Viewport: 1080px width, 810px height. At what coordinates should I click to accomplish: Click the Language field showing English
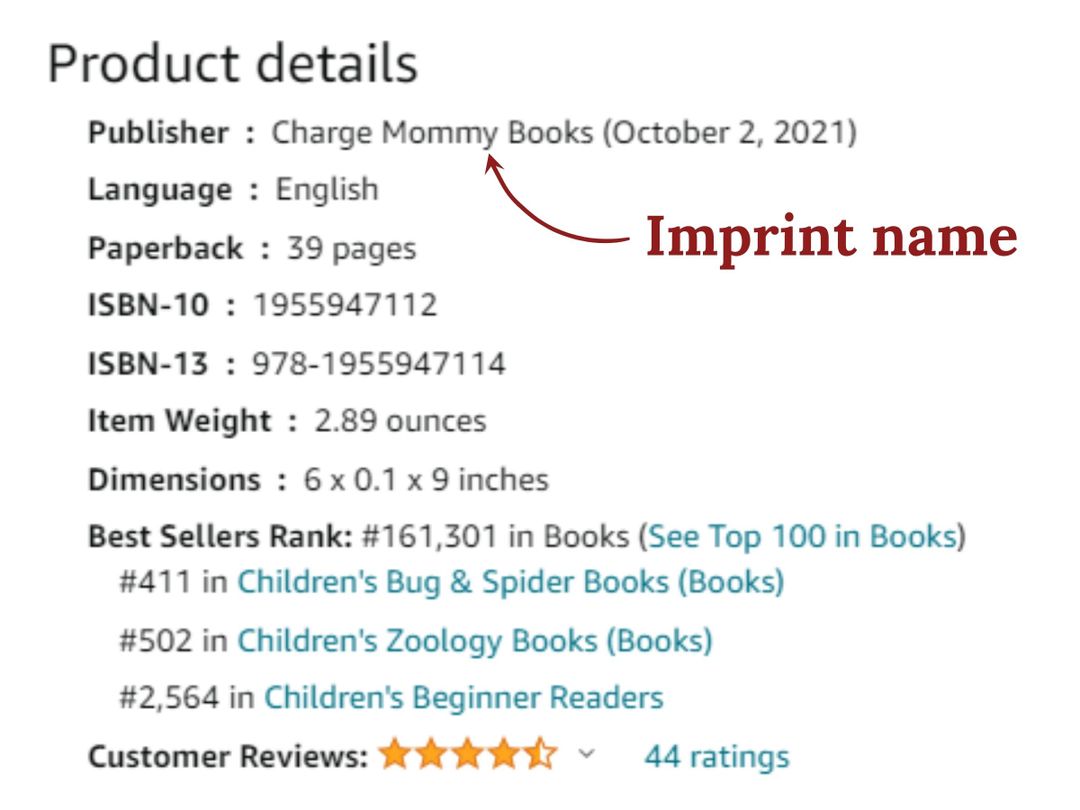324,189
